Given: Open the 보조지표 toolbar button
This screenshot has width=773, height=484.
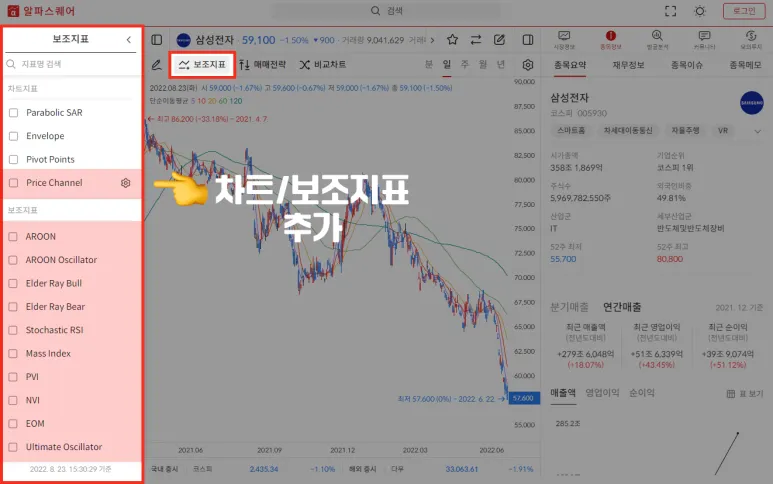Looking at the screenshot, I should (202, 65).
